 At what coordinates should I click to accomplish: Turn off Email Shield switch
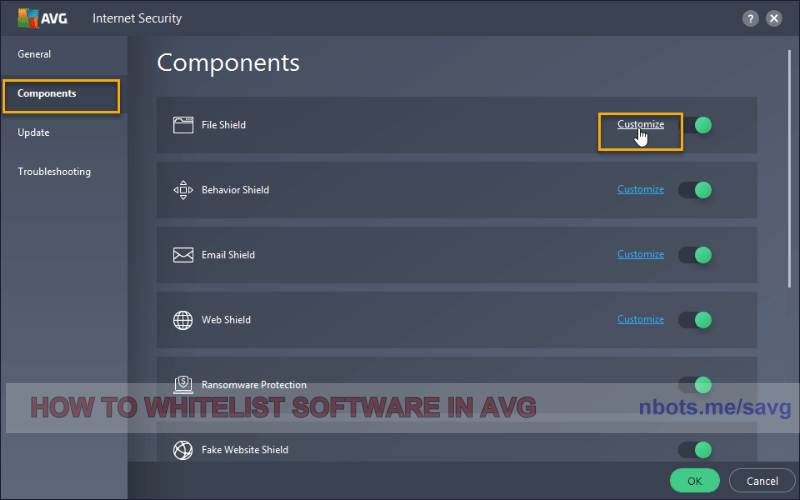pyautogui.click(x=695, y=255)
